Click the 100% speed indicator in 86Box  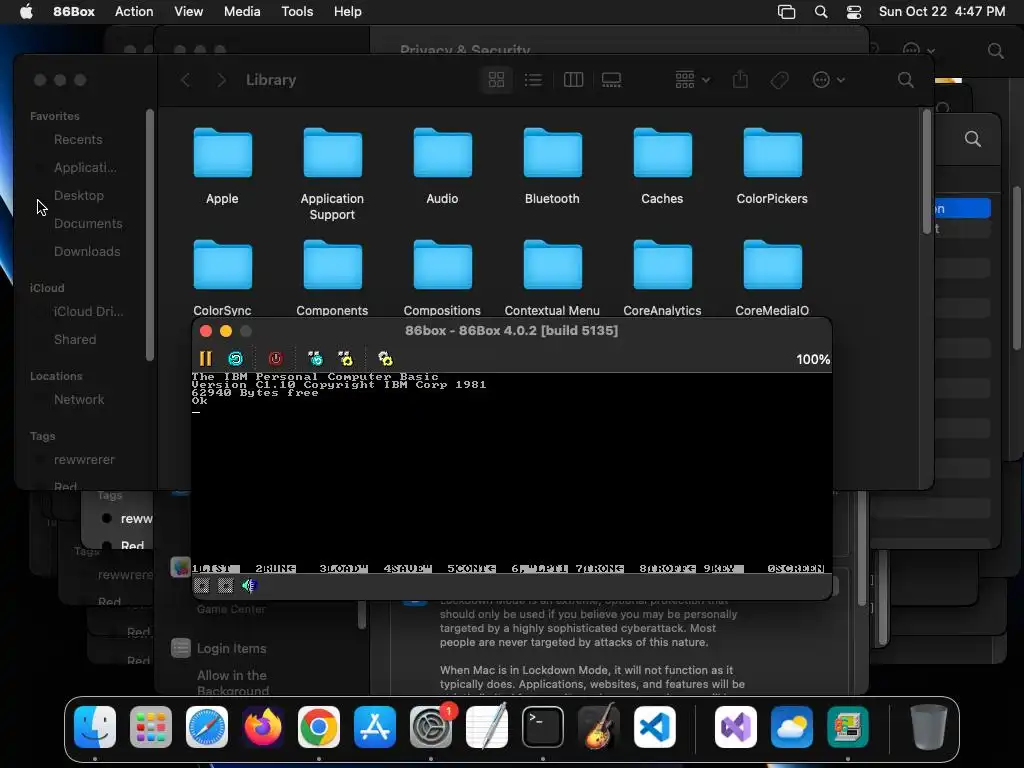point(813,359)
